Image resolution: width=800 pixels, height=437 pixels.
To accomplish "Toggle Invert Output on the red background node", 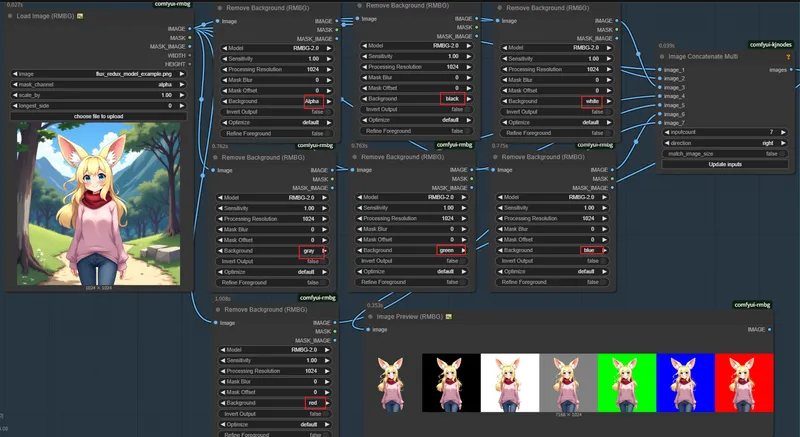I will point(275,414).
